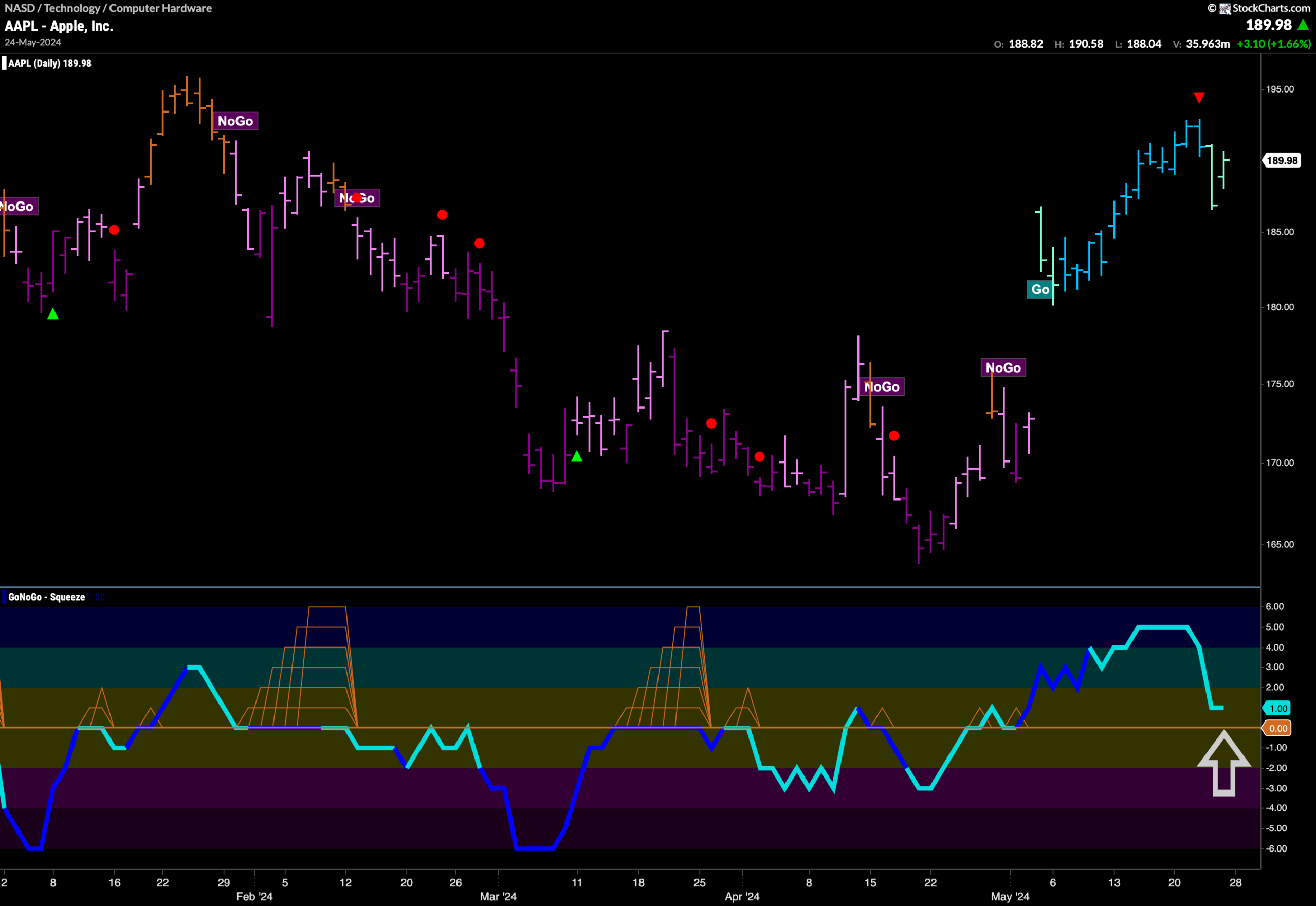Select the red down-triangle marker above May highs
This screenshot has height=906, width=1316.
1199,98
